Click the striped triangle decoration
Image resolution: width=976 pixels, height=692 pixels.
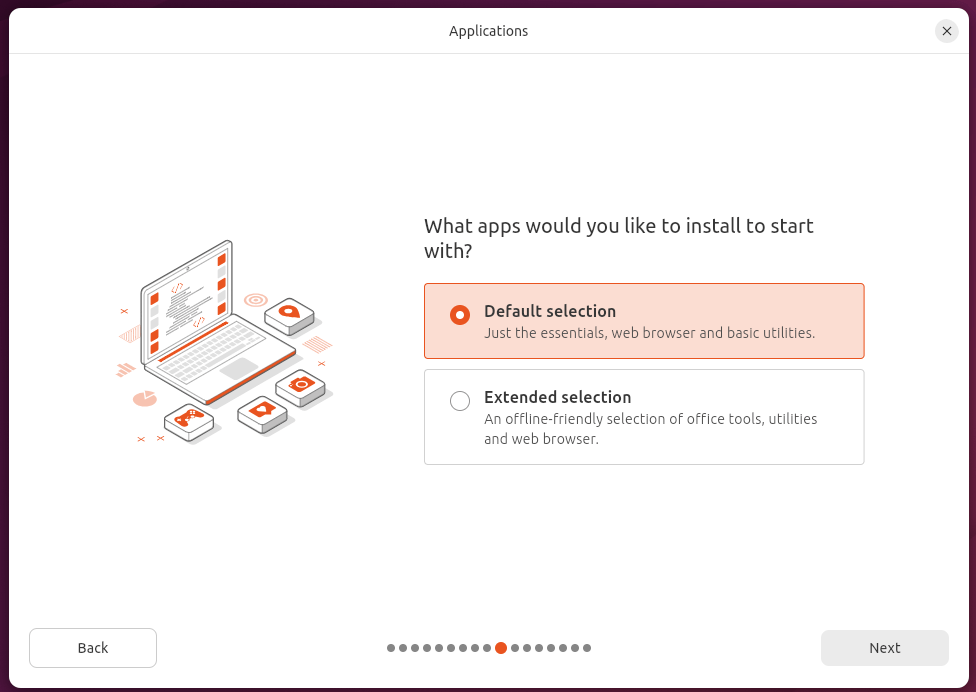coord(128,334)
